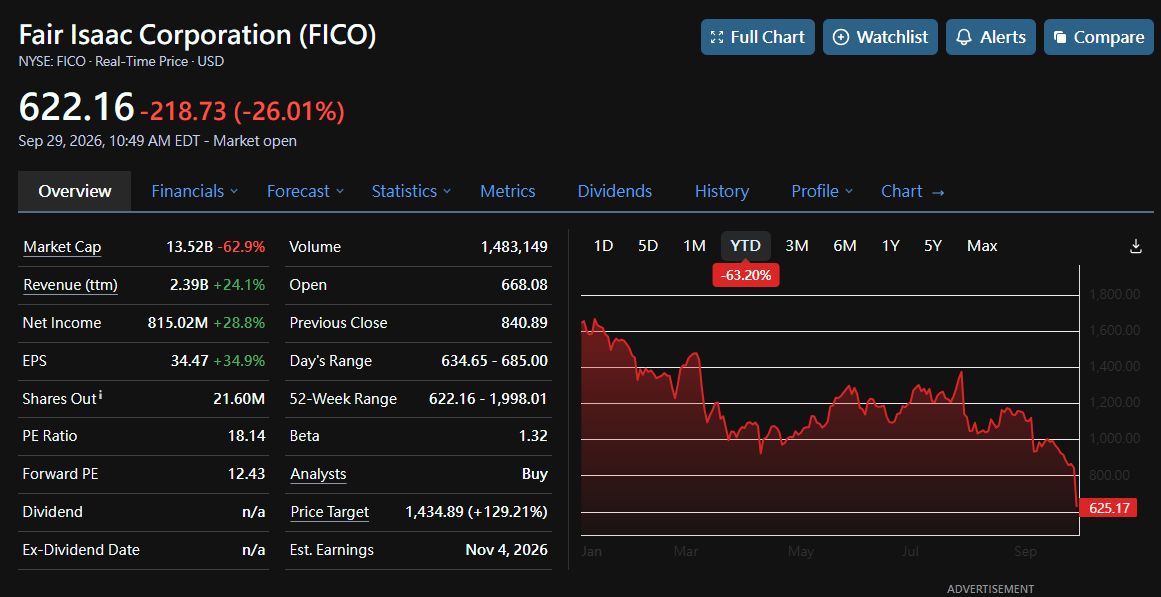Add FICO to Watchlist
Viewport: 1161px width, 597px height.
(x=880, y=37)
